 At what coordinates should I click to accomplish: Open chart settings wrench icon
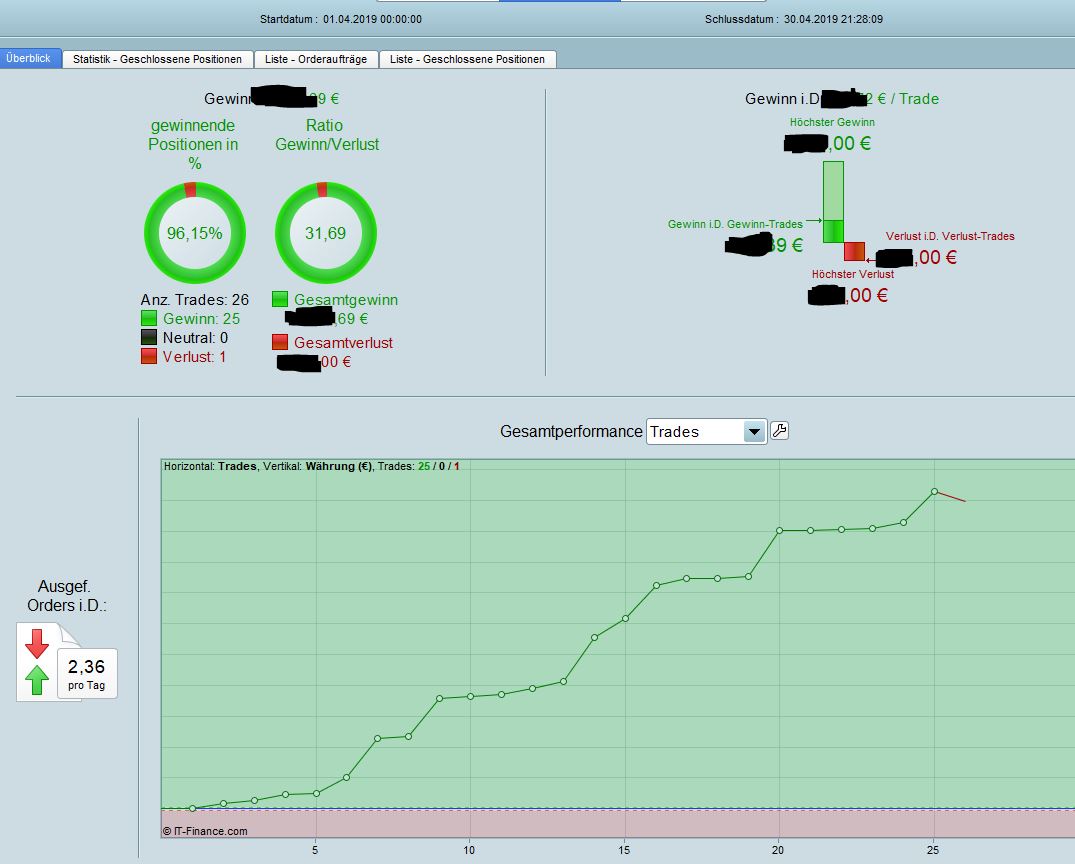point(780,431)
